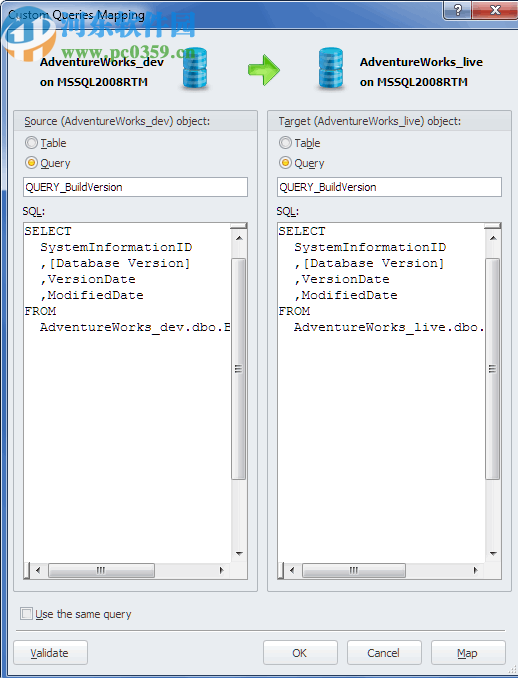
Task: Click [Database Version] line in source SQL
Action: (115, 263)
